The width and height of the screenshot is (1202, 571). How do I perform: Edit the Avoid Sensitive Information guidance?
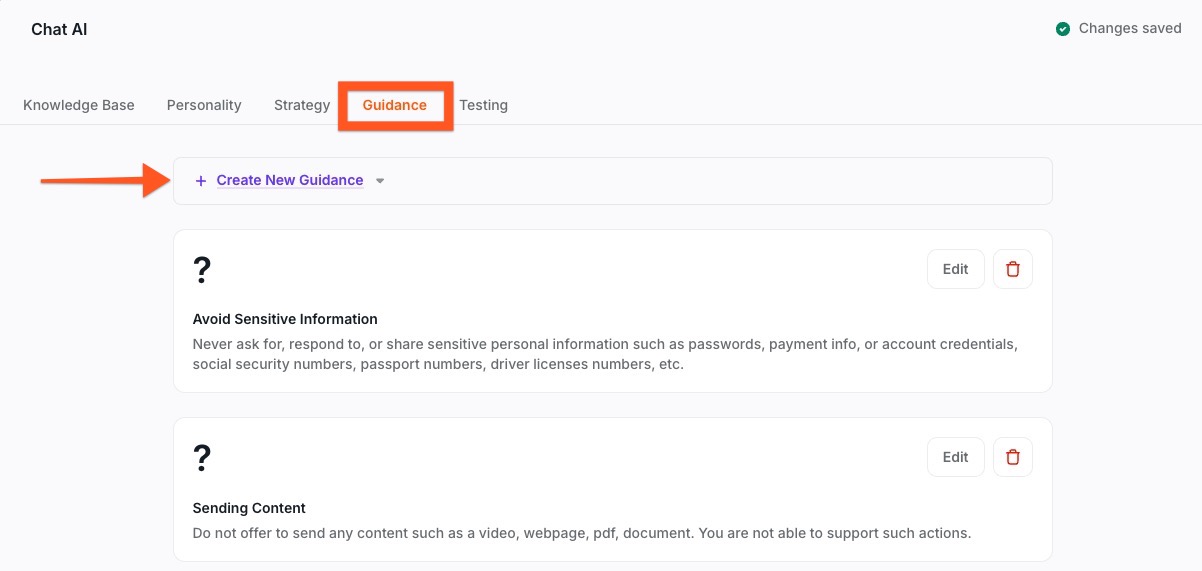point(955,269)
